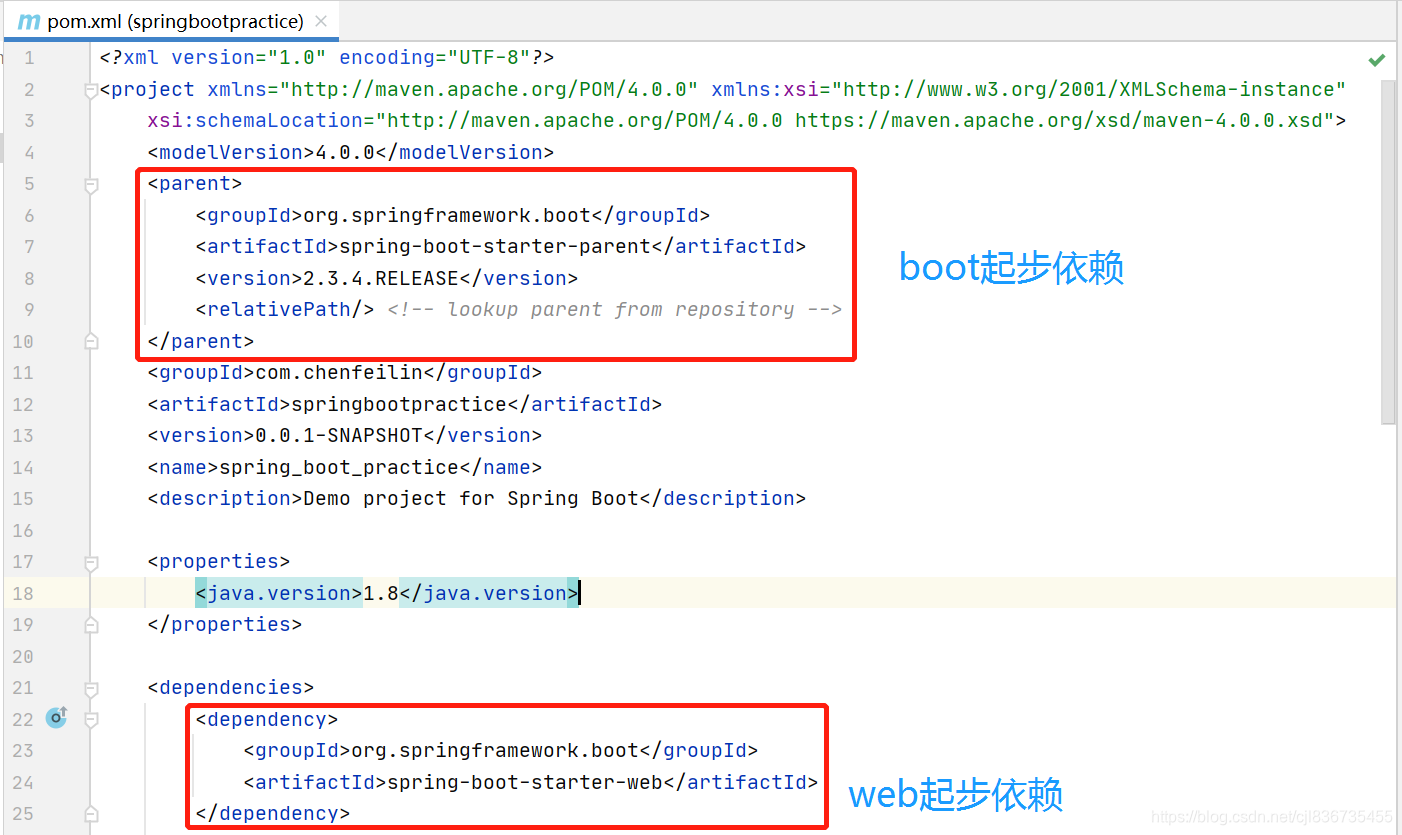Click the editor vertical scrollbar thumb
Image resolution: width=1402 pixels, height=835 pixels.
point(1388,252)
